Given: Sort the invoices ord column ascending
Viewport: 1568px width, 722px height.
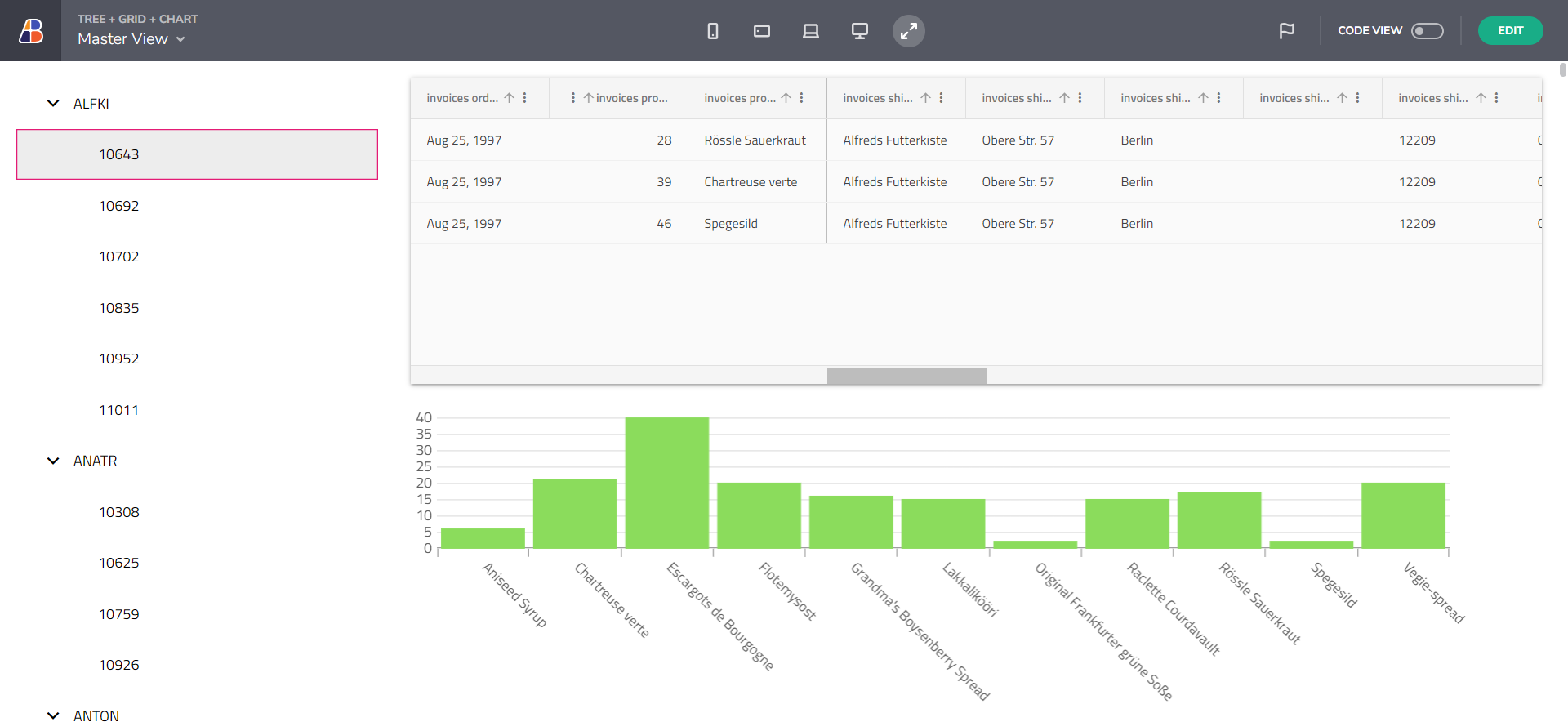Looking at the screenshot, I should (510, 98).
